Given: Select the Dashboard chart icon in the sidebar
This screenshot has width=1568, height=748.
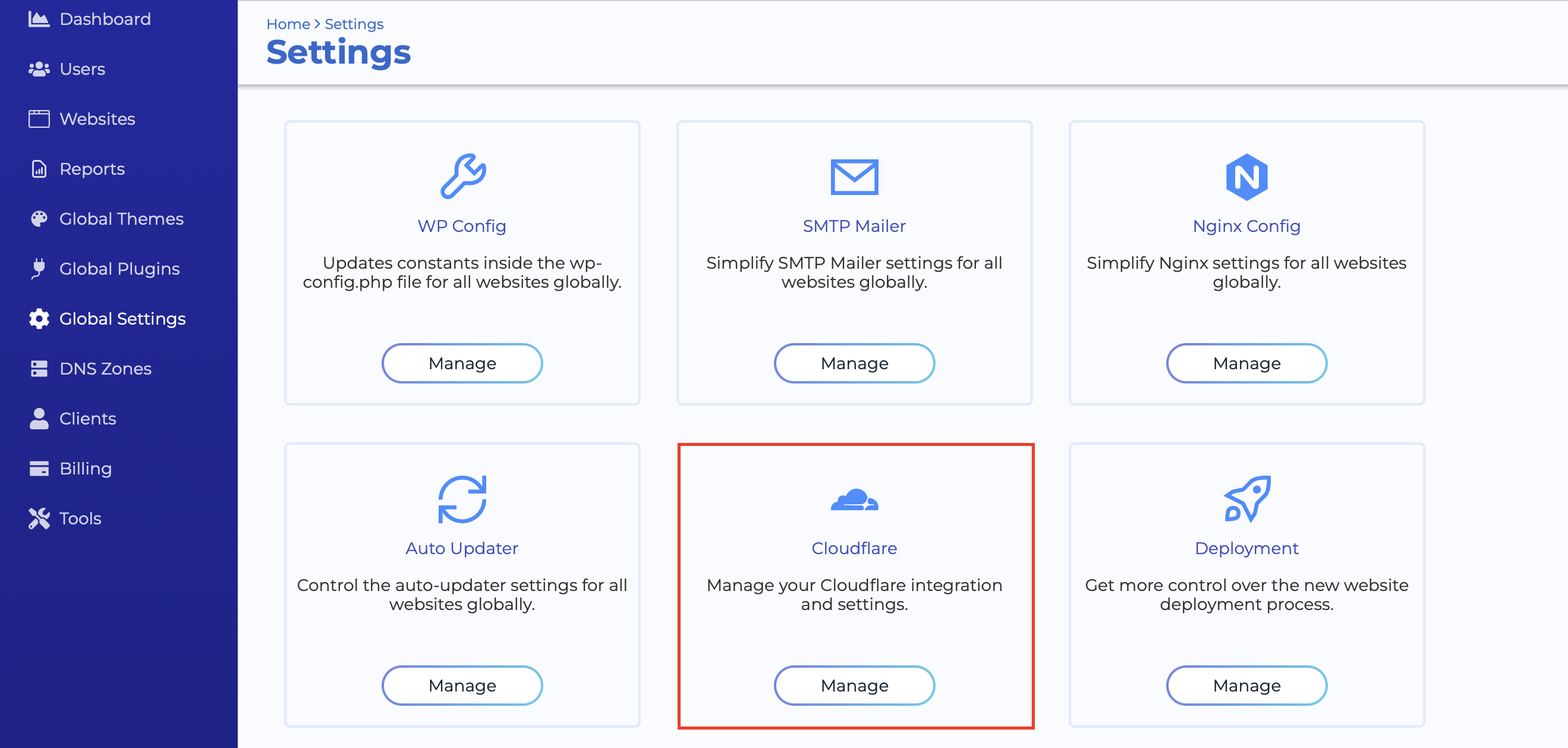Looking at the screenshot, I should tap(39, 18).
